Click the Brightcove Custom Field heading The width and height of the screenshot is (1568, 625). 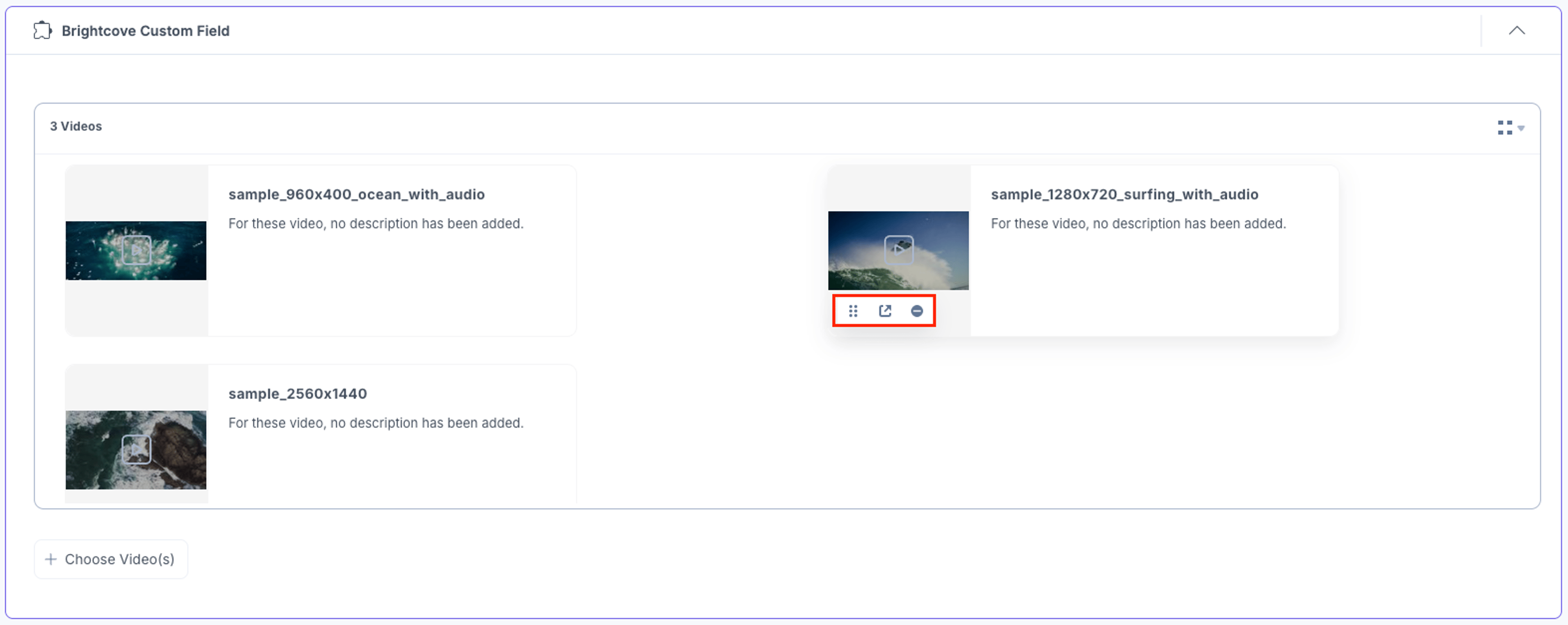click(x=145, y=31)
